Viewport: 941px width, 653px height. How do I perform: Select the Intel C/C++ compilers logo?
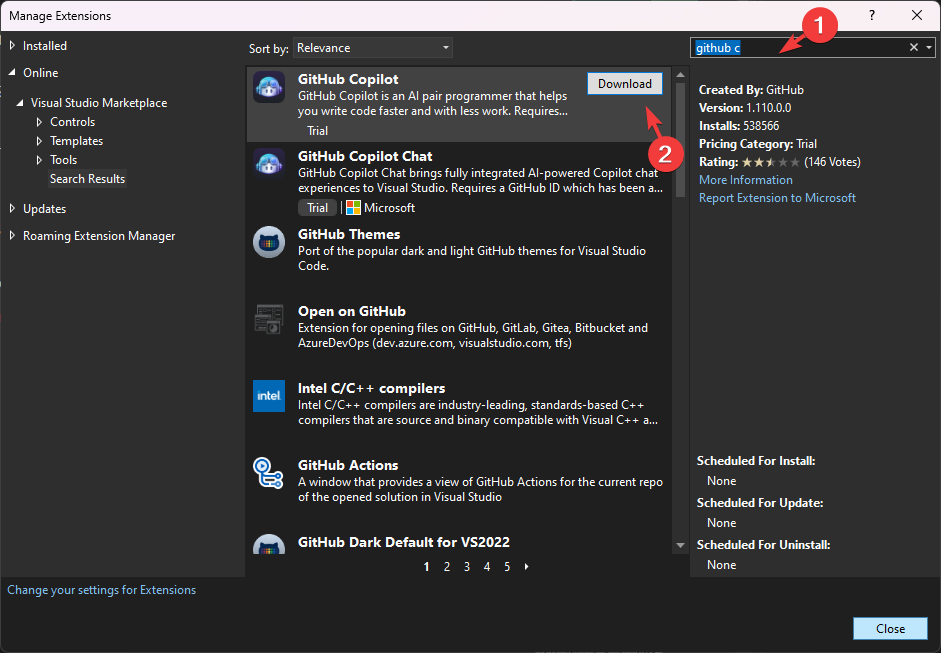pyautogui.click(x=269, y=396)
